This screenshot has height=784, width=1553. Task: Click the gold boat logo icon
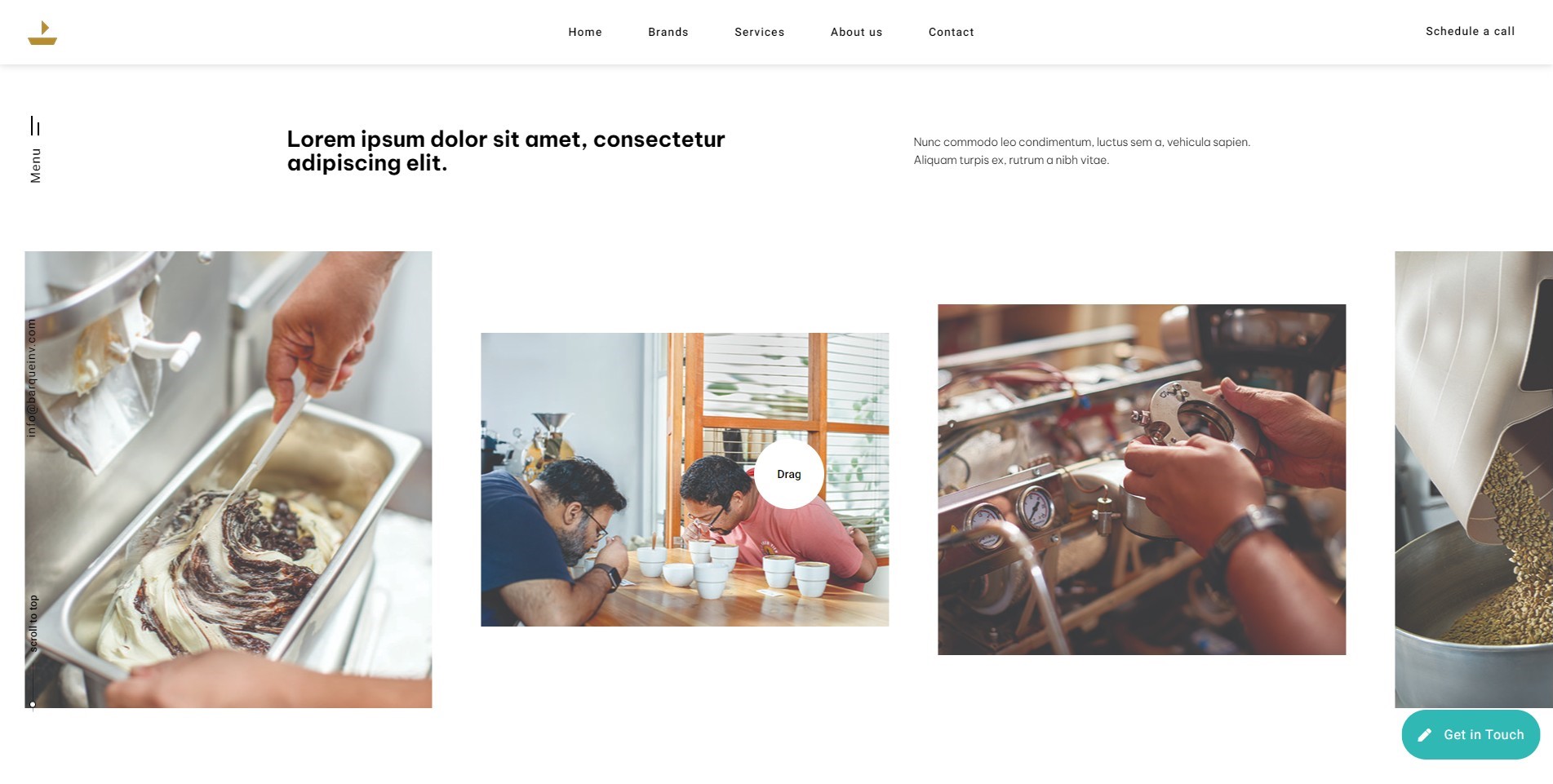tap(42, 33)
